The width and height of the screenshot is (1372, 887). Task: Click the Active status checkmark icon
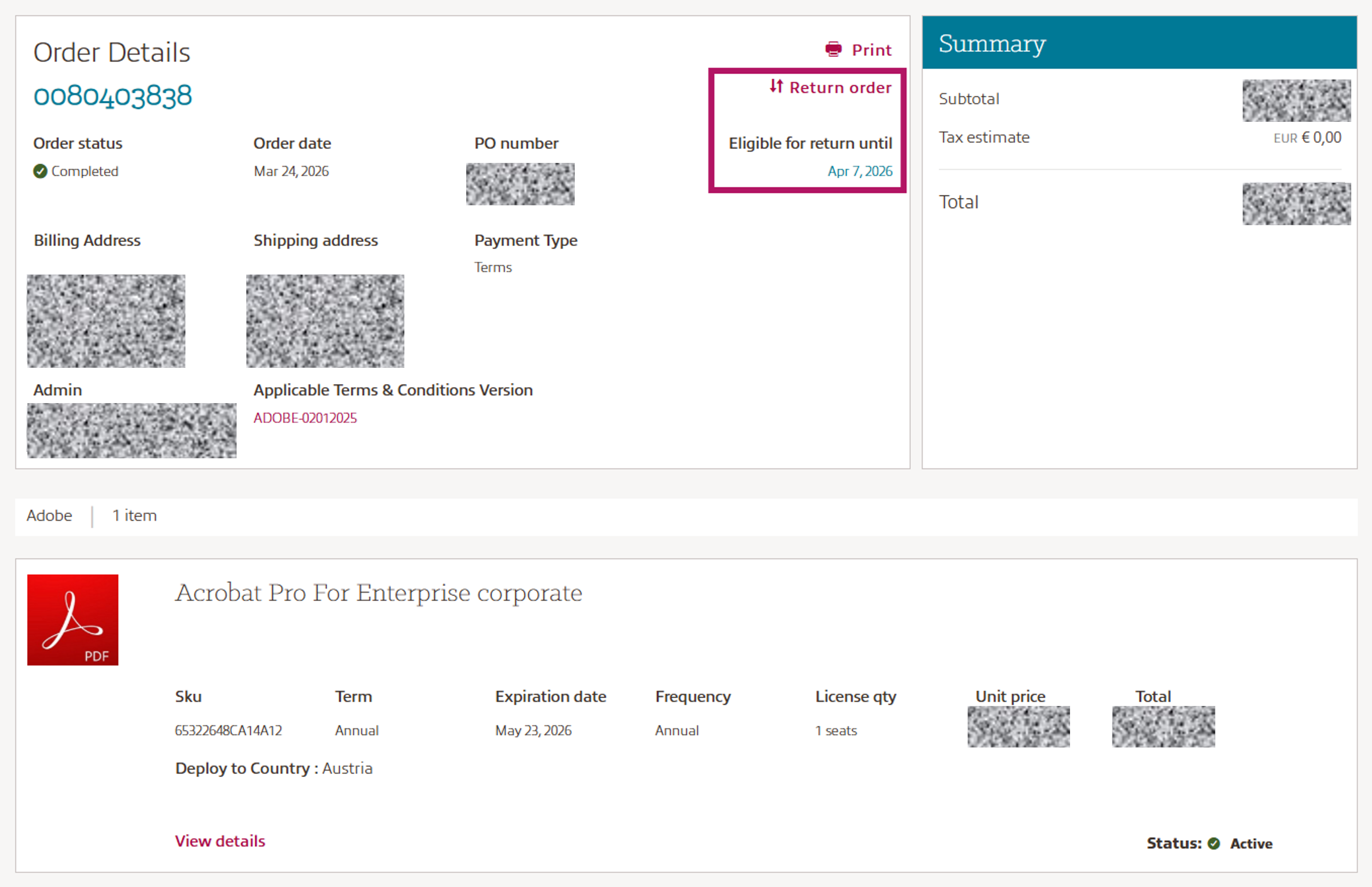(x=1214, y=843)
